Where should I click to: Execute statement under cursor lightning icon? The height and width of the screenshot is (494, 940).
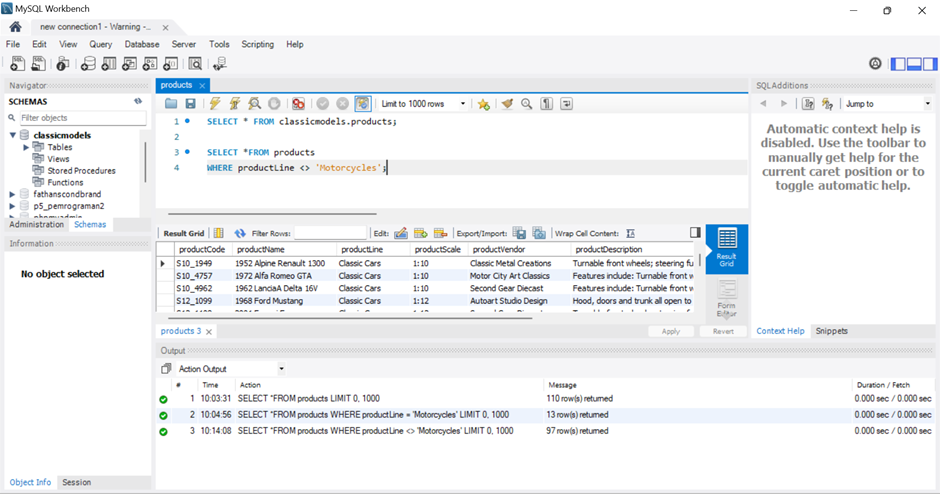point(234,104)
